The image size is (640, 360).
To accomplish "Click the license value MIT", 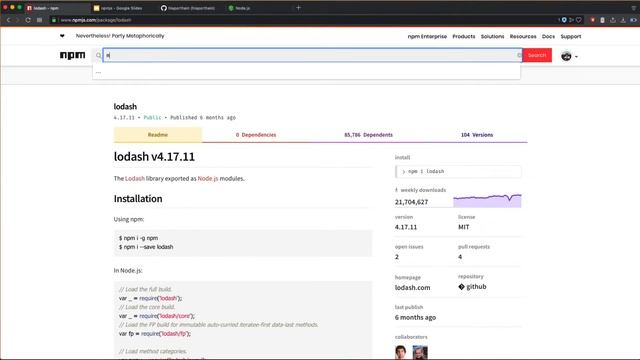I will tap(464, 227).
